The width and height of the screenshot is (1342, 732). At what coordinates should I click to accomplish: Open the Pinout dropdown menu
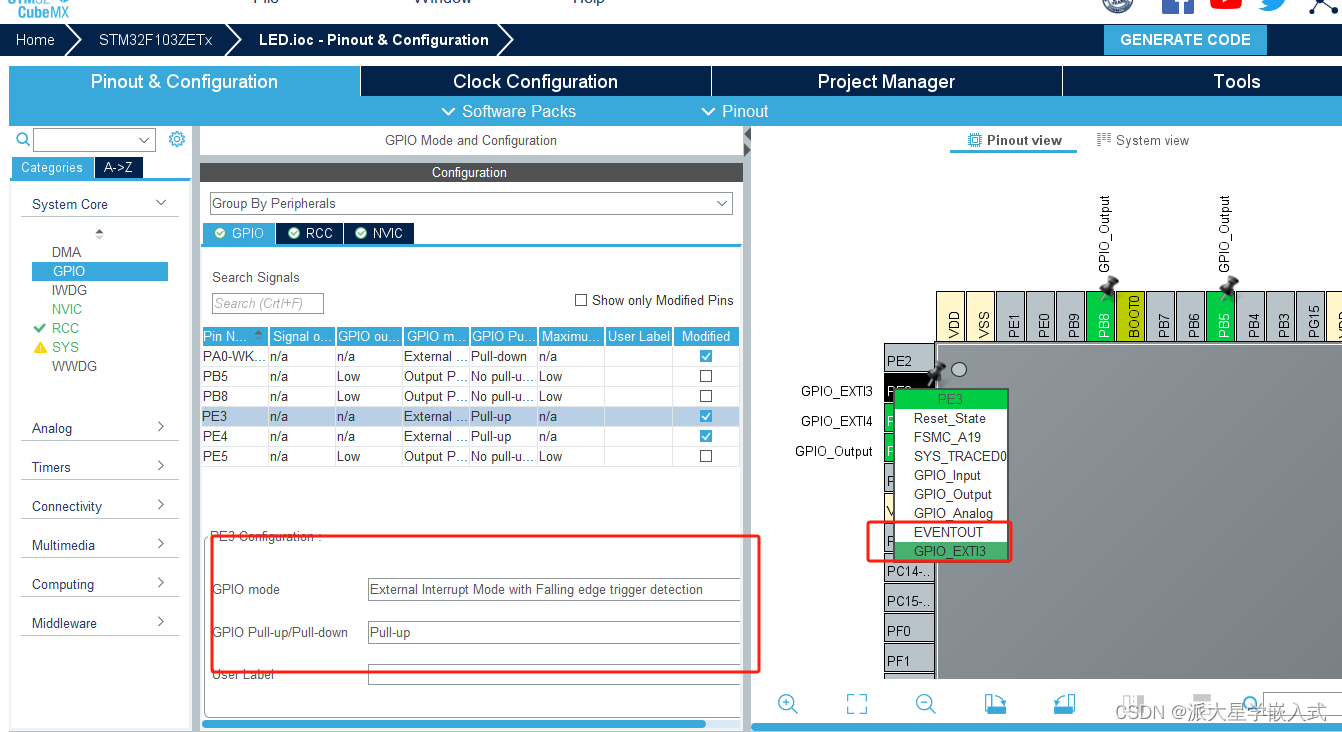[735, 111]
